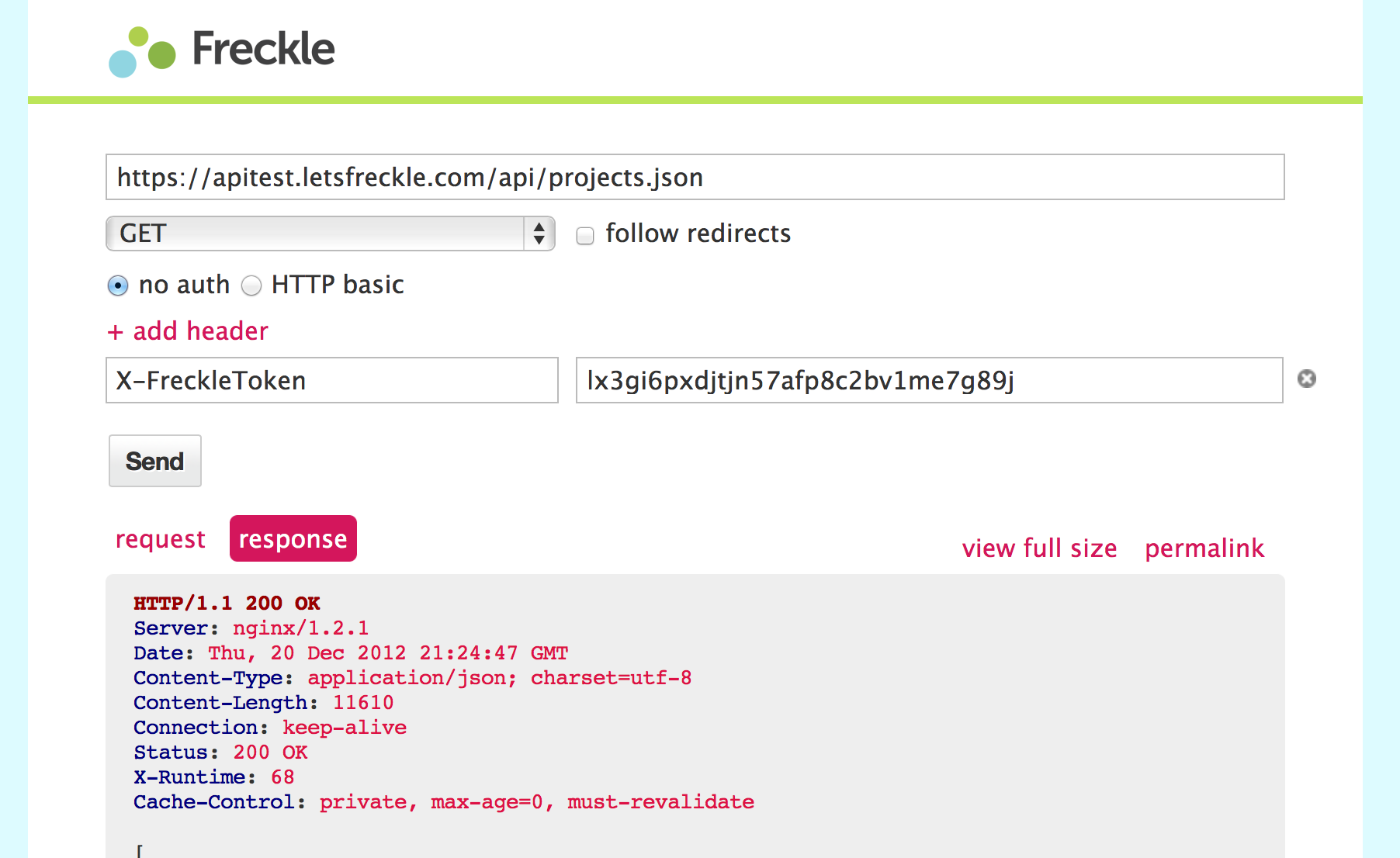The width and height of the screenshot is (1400, 858).
Task: Click the Content-Type header line
Action: click(x=413, y=677)
